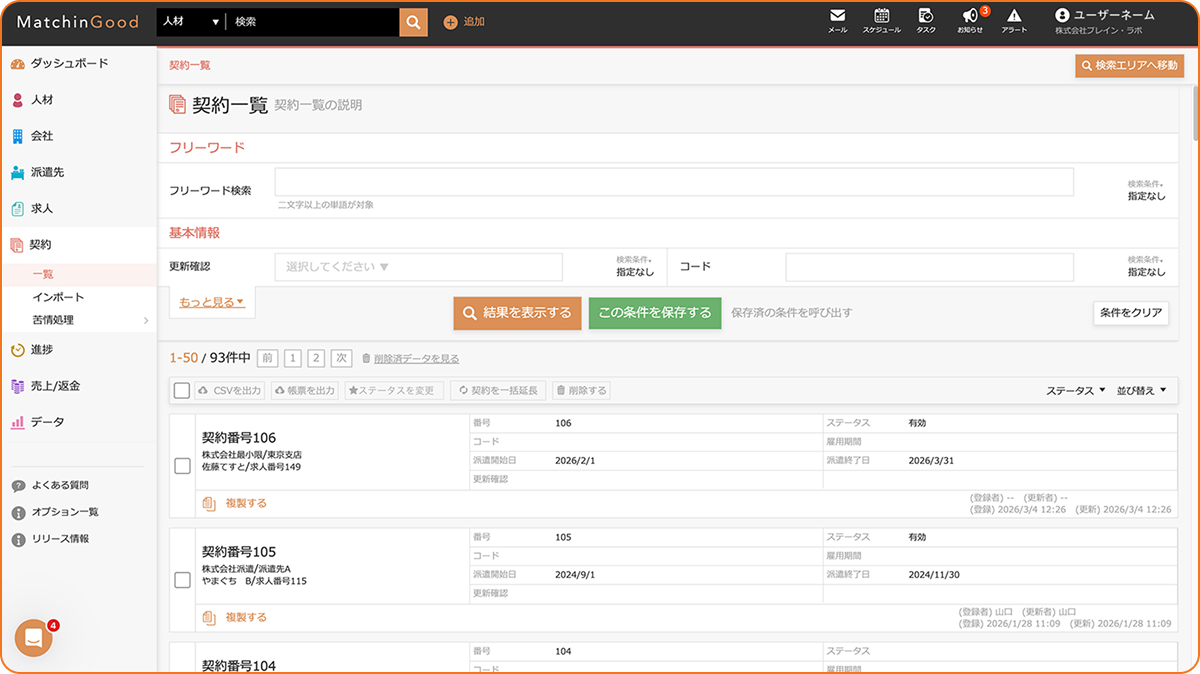Open the alert warning icon
Screen dimensions: 1200x674
click(x=1014, y=16)
